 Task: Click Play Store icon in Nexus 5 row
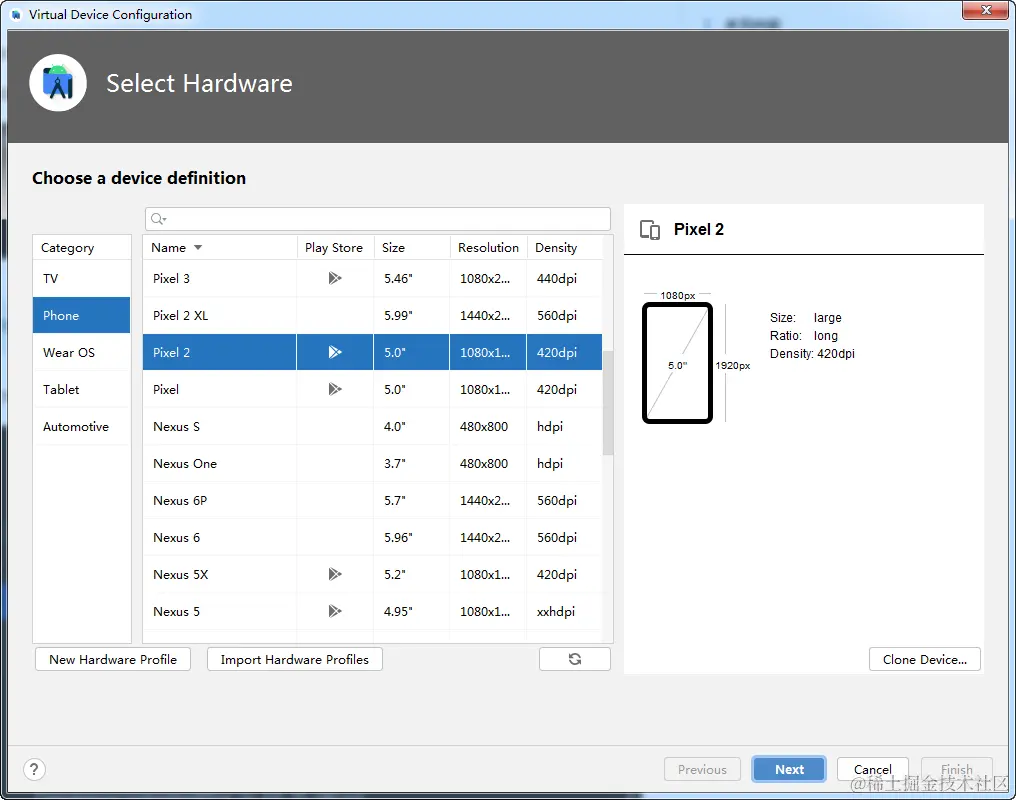[x=334, y=611]
